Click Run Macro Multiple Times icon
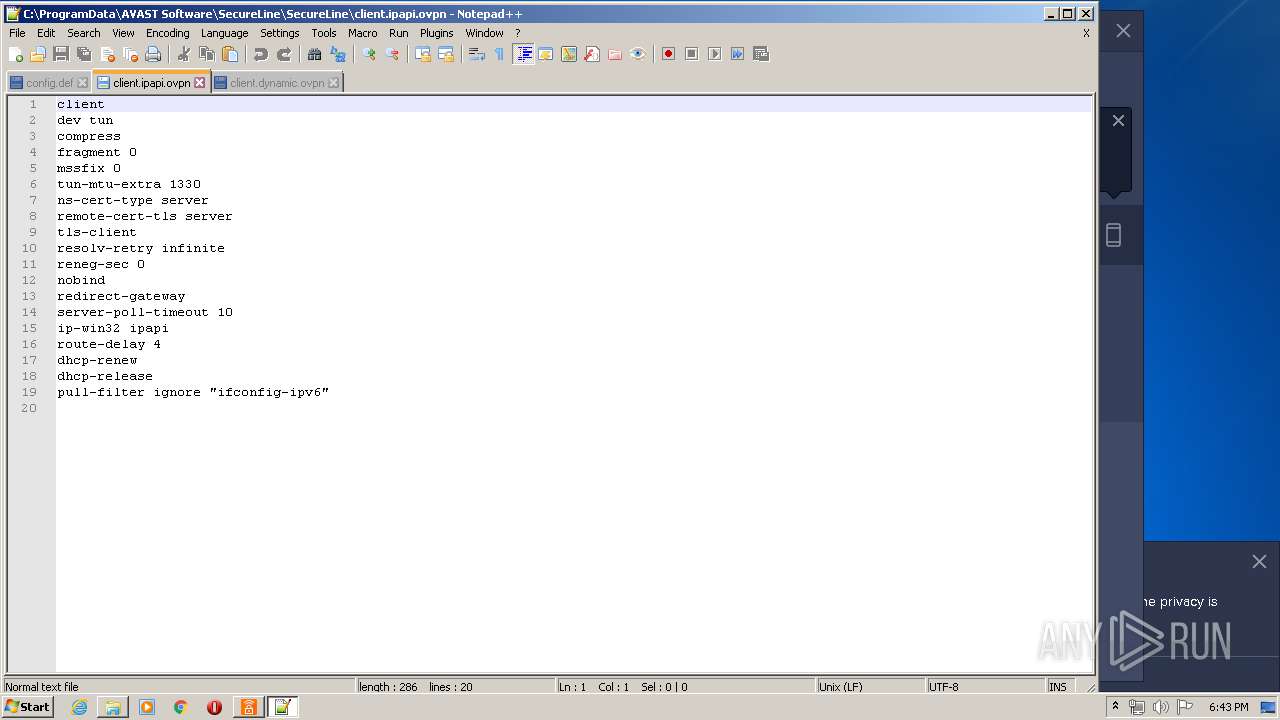1280x720 pixels. [737, 54]
